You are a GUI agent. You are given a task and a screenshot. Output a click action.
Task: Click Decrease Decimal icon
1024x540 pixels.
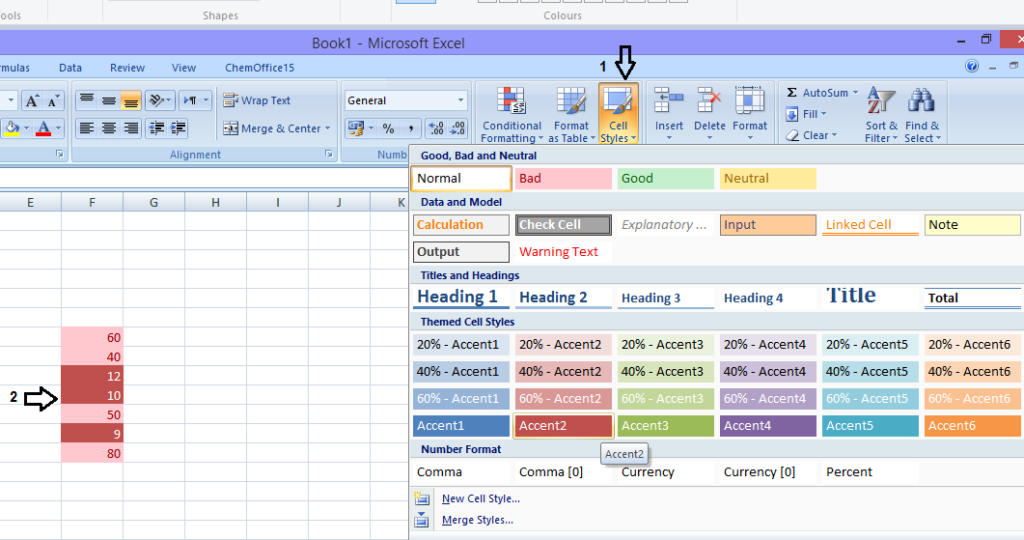pyautogui.click(x=458, y=128)
